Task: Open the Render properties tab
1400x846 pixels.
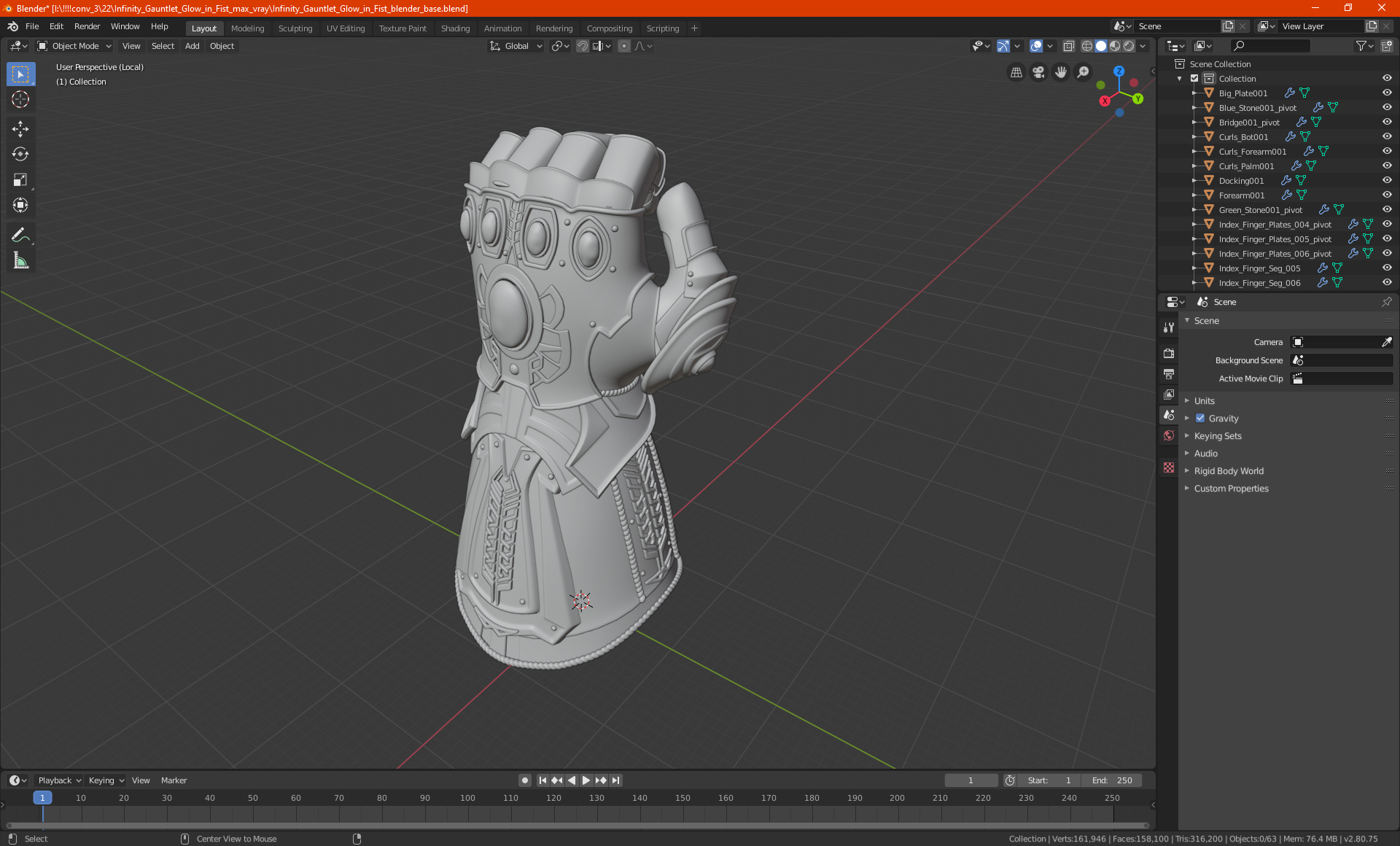Action: pyautogui.click(x=1169, y=353)
